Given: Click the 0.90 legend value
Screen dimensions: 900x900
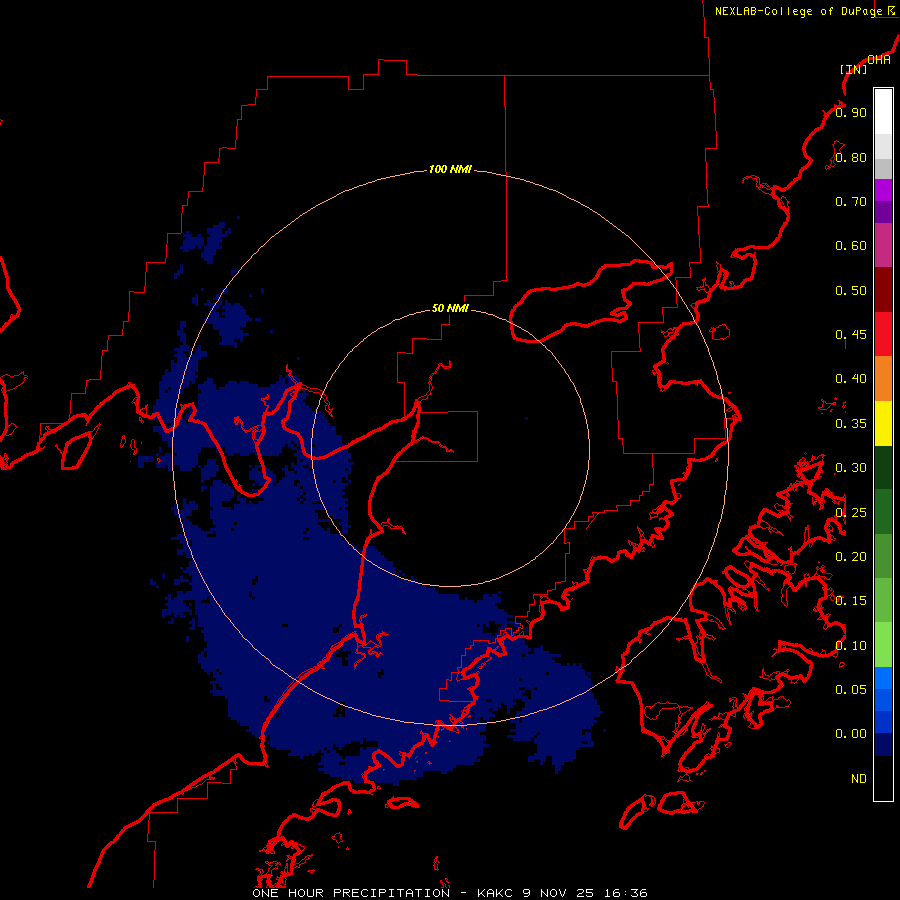Looking at the screenshot, I should [851, 112].
